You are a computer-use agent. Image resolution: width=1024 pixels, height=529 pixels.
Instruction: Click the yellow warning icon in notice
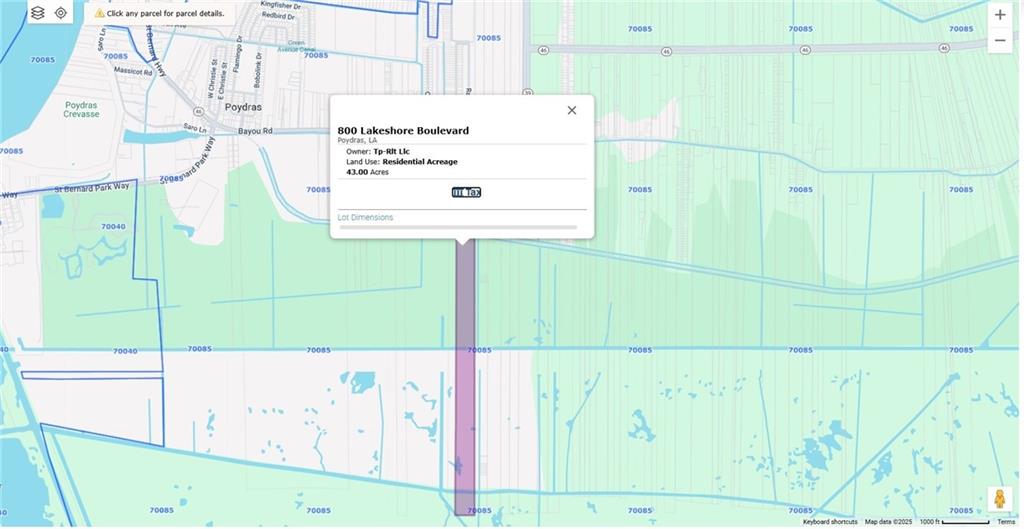(100, 14)
